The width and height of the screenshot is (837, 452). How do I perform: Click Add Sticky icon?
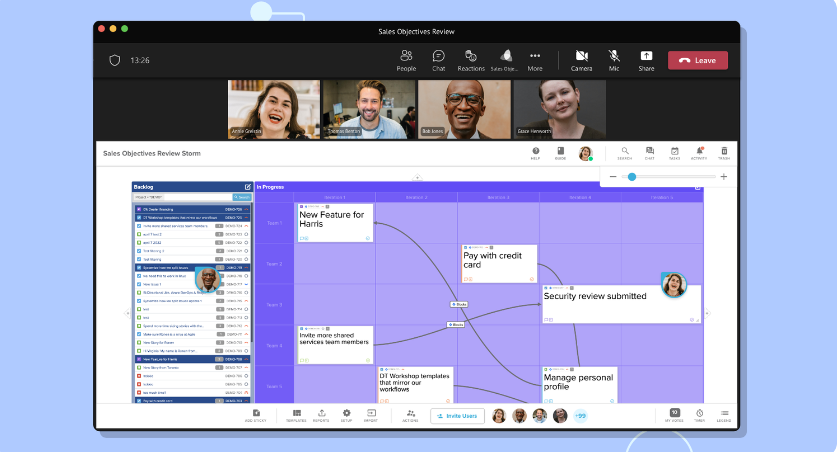[x=256, y=415]
